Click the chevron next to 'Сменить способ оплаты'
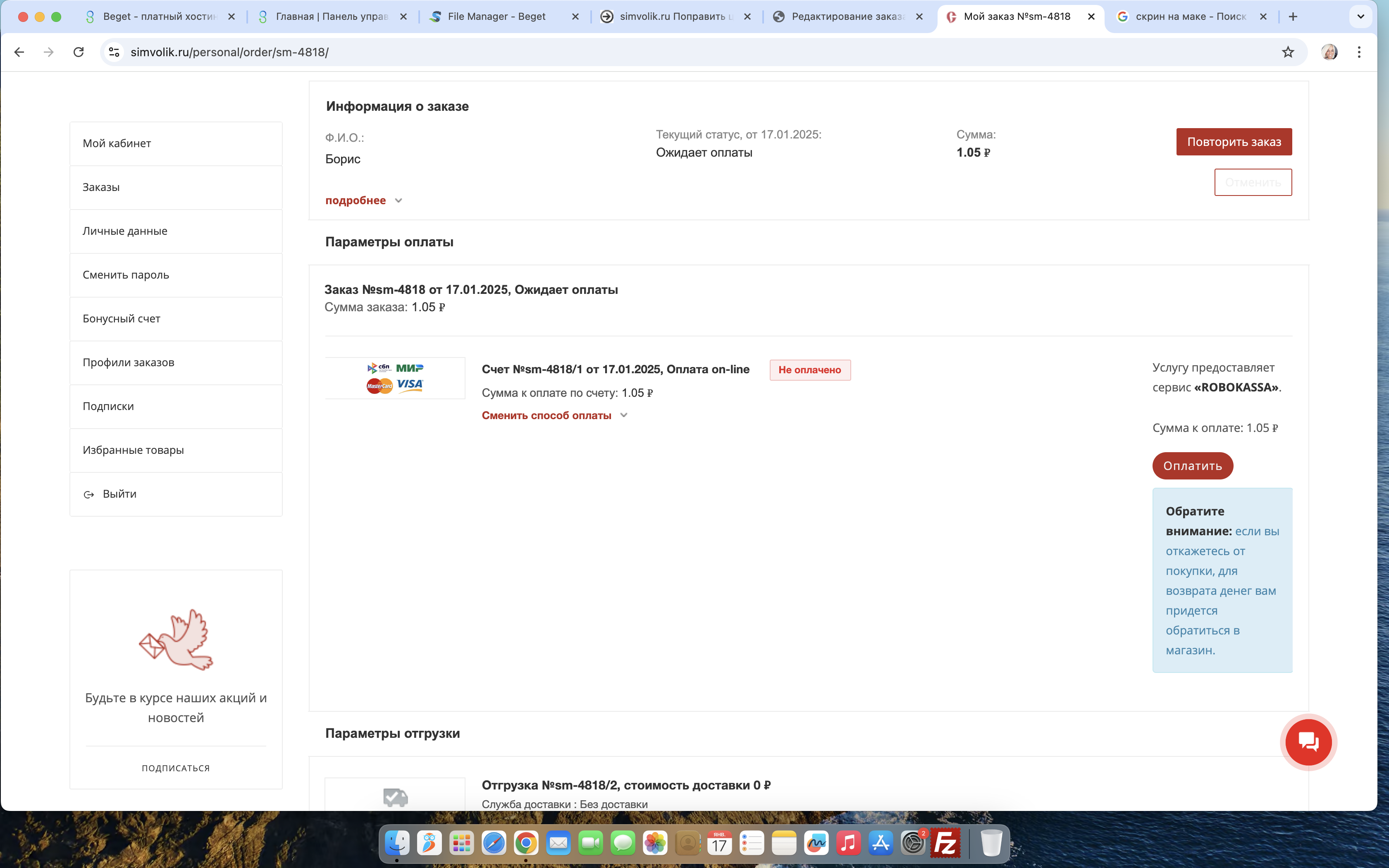The height and width of the screenshot is (868, 1389). [x=624, y=416]
